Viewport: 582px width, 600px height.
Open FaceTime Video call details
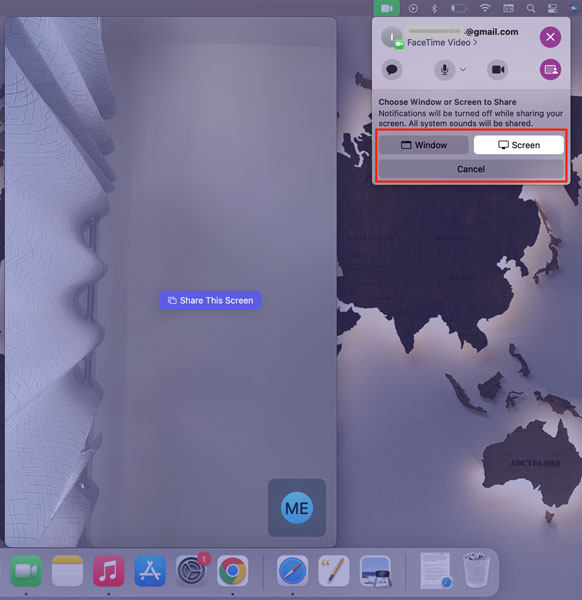[442, 42]
